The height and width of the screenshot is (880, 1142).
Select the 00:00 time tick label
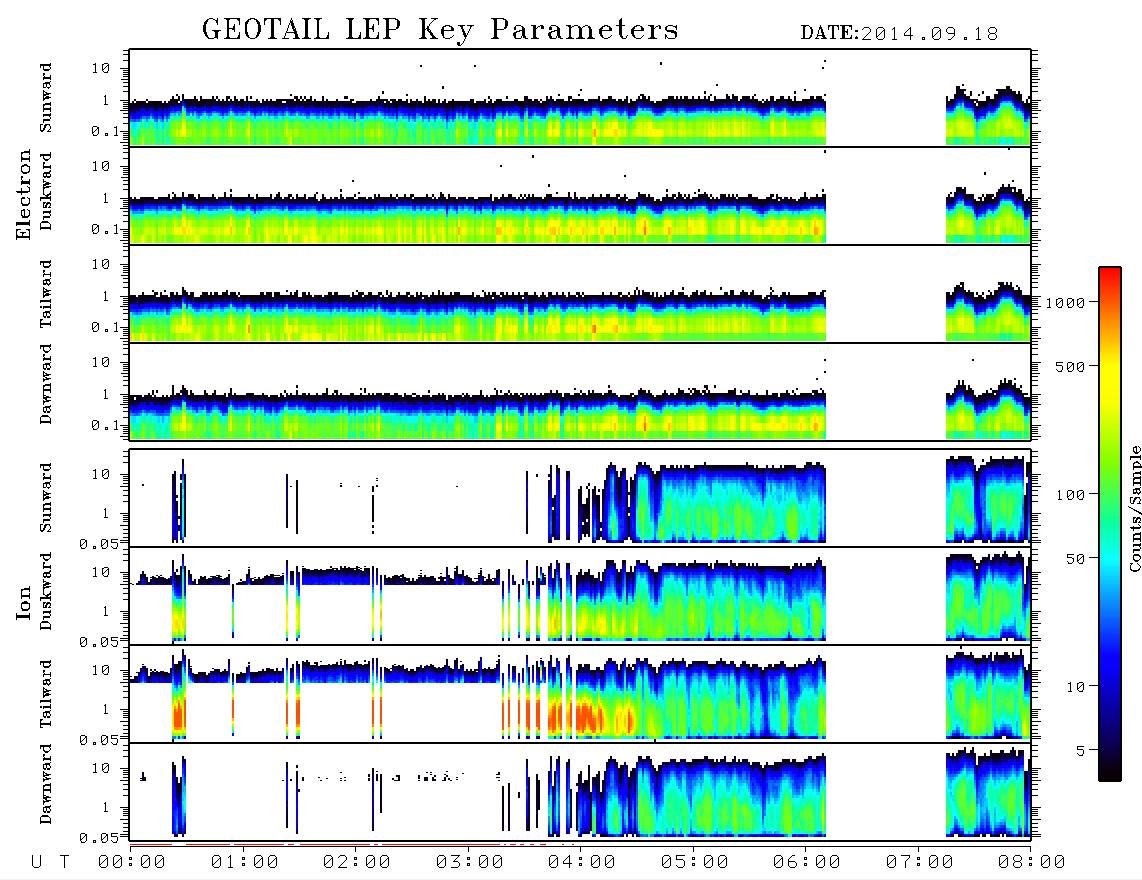(132, 863)
